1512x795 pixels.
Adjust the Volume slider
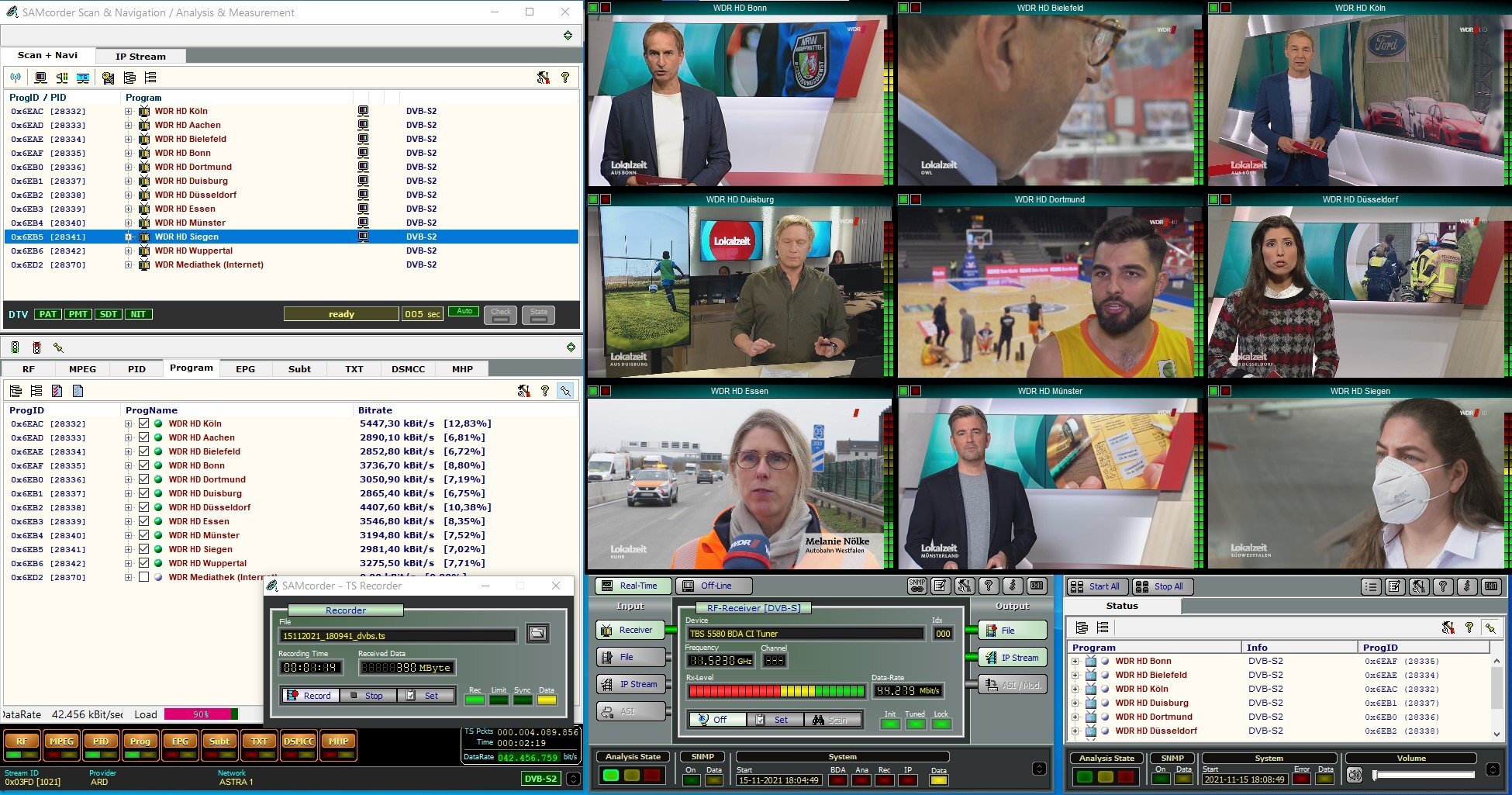1424,774
